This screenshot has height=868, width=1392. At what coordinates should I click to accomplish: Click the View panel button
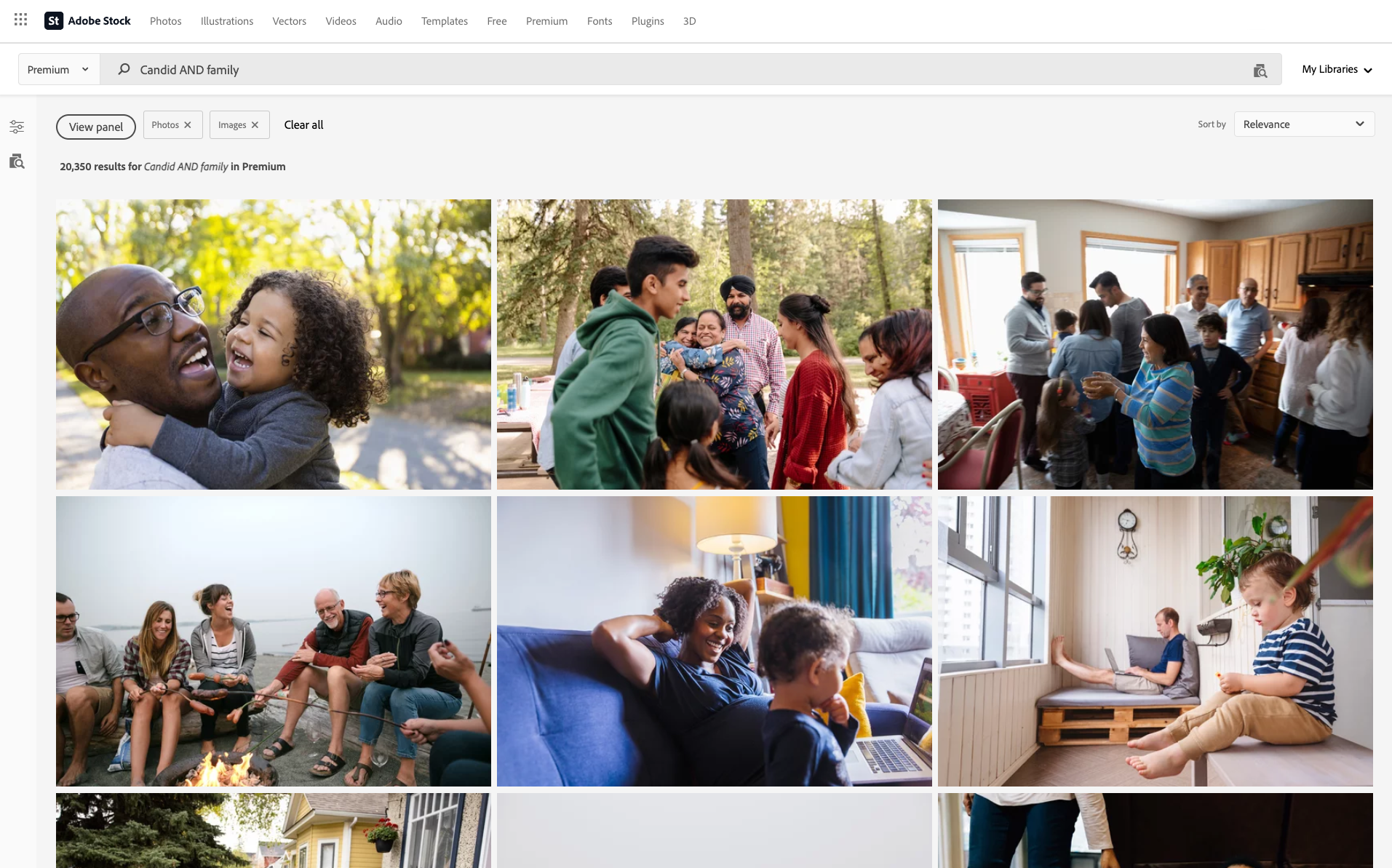[96, 127]
